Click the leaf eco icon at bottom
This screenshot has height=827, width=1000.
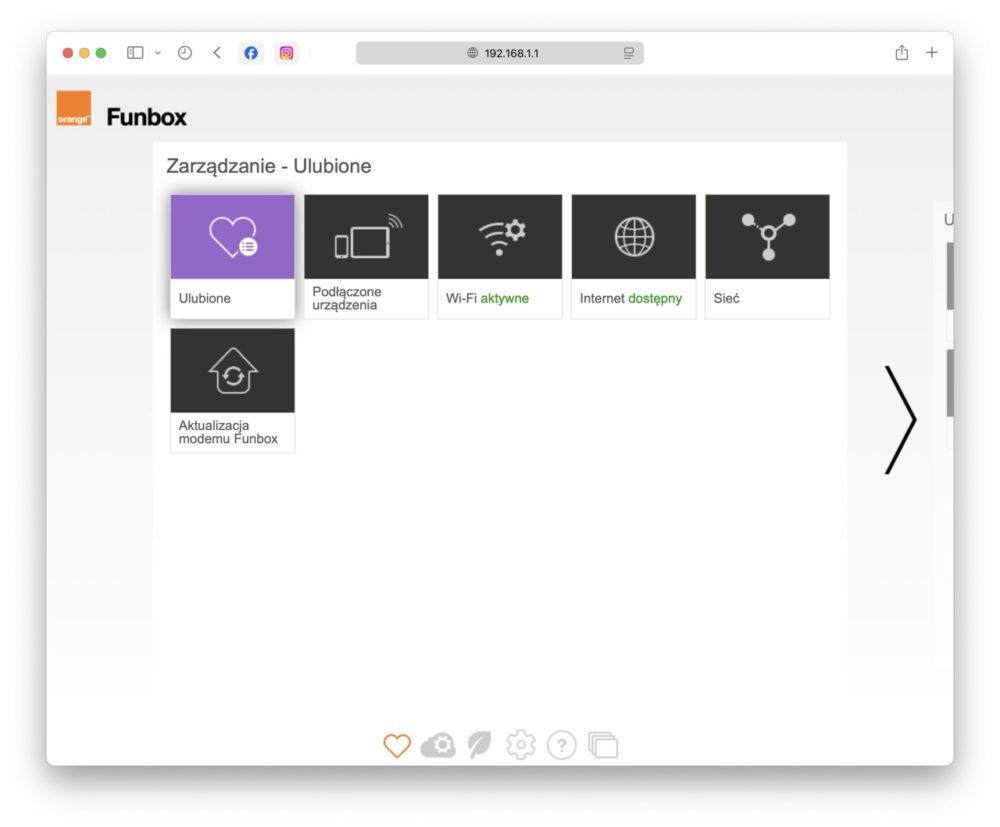pos(479,745)
